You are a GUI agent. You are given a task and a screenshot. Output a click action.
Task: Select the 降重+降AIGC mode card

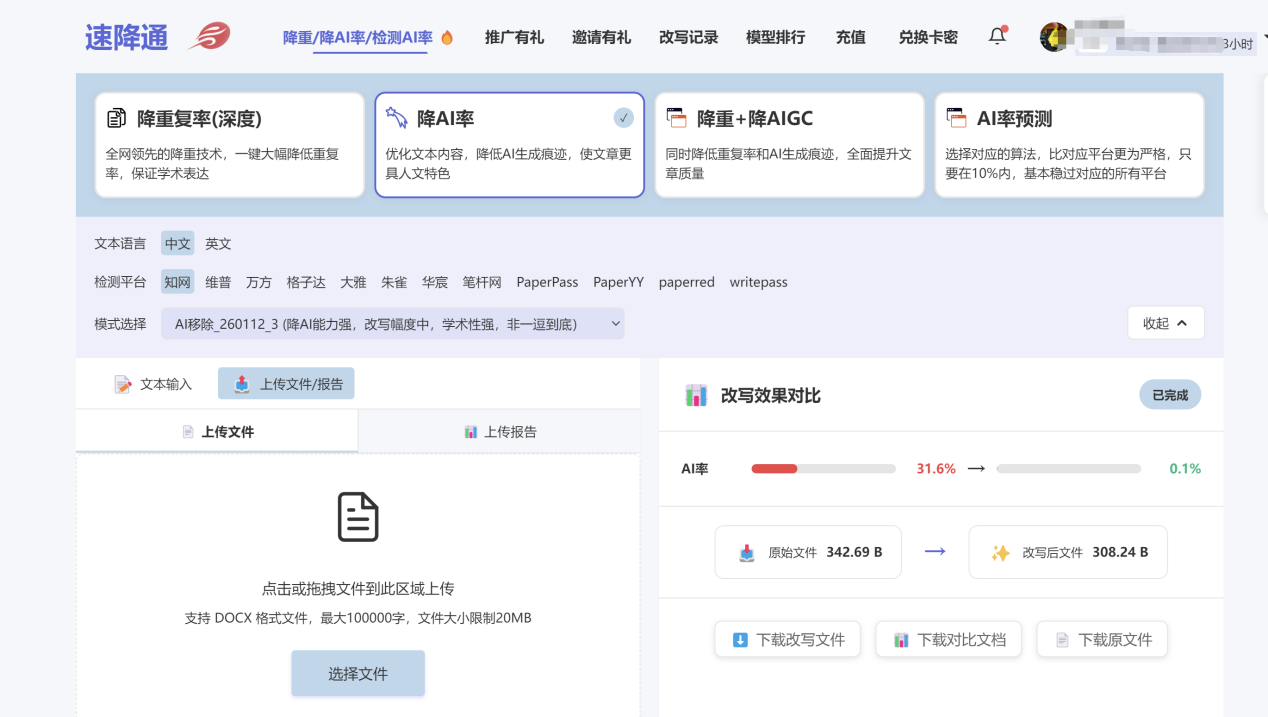point(790,145)
